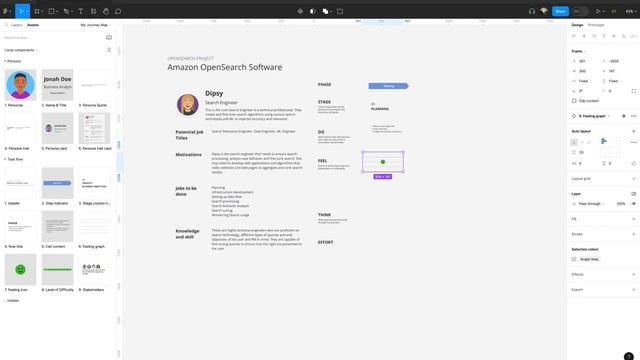Click the search magnifier icon in left panel
This screenshot has width=640, height=360.
click(x=6, y=25)
